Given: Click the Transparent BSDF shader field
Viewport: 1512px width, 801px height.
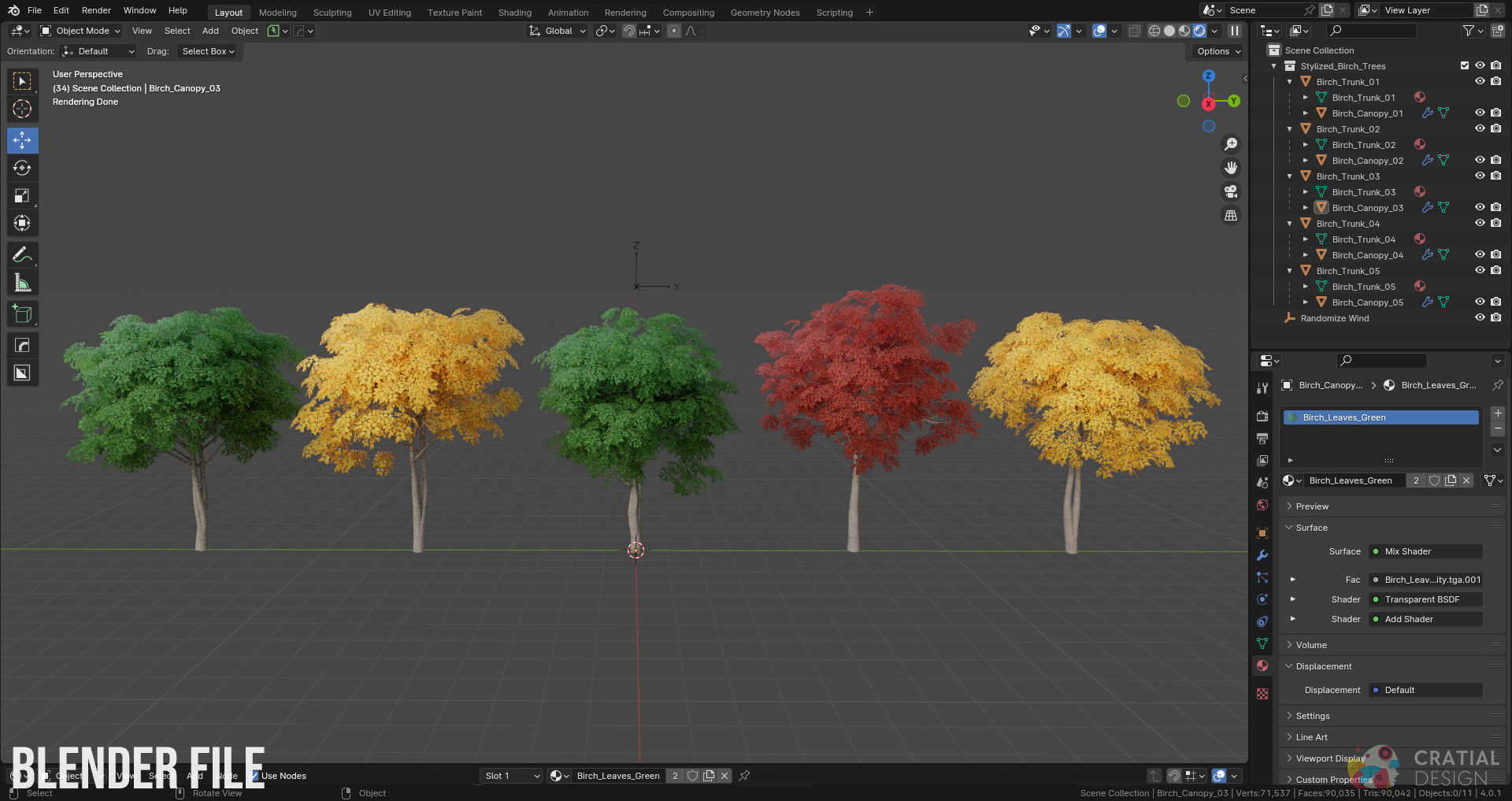Looking at the screenshot, I should tap(1425, 599).
